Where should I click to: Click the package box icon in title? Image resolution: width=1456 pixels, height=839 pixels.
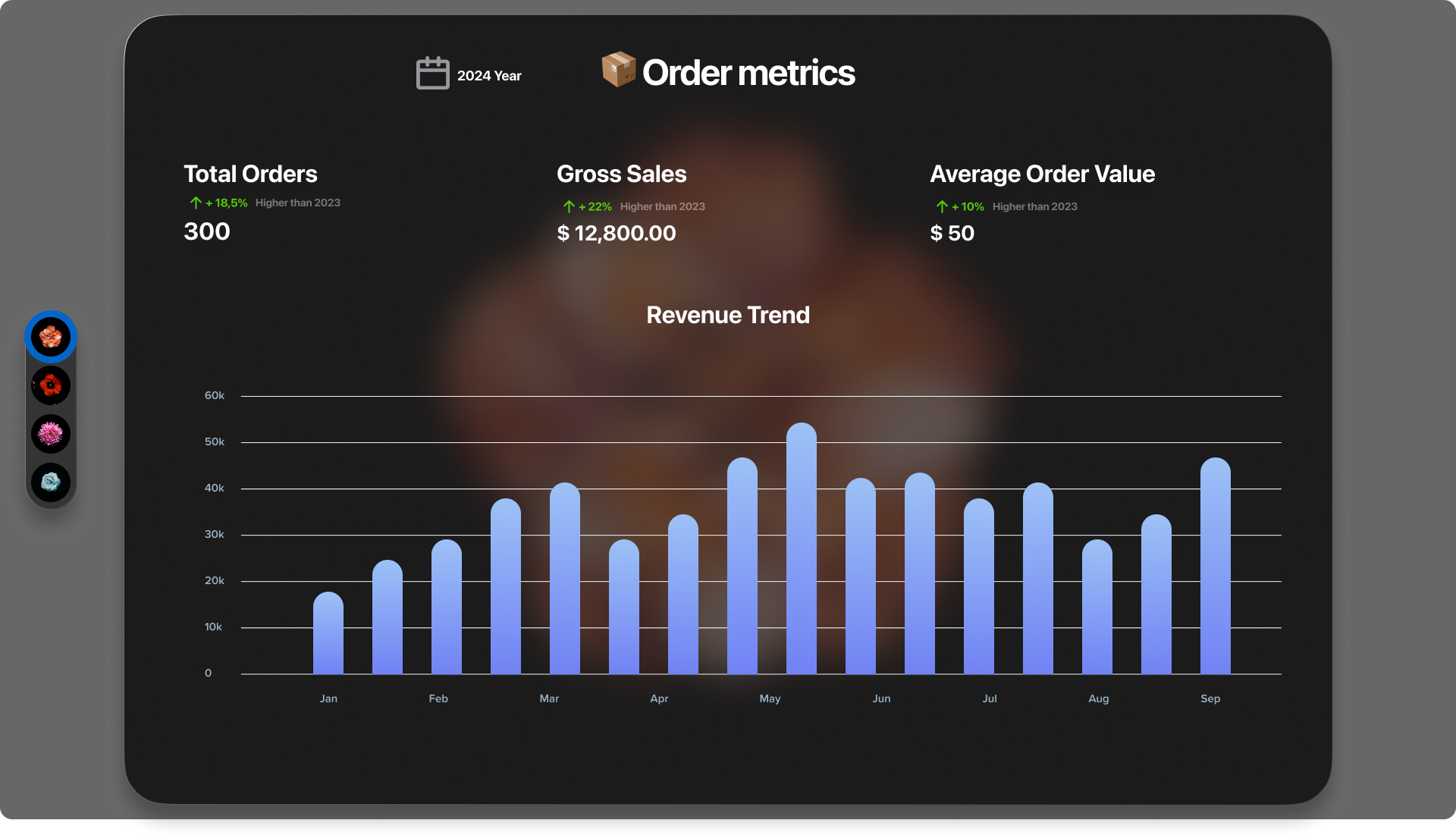point(618,69)
